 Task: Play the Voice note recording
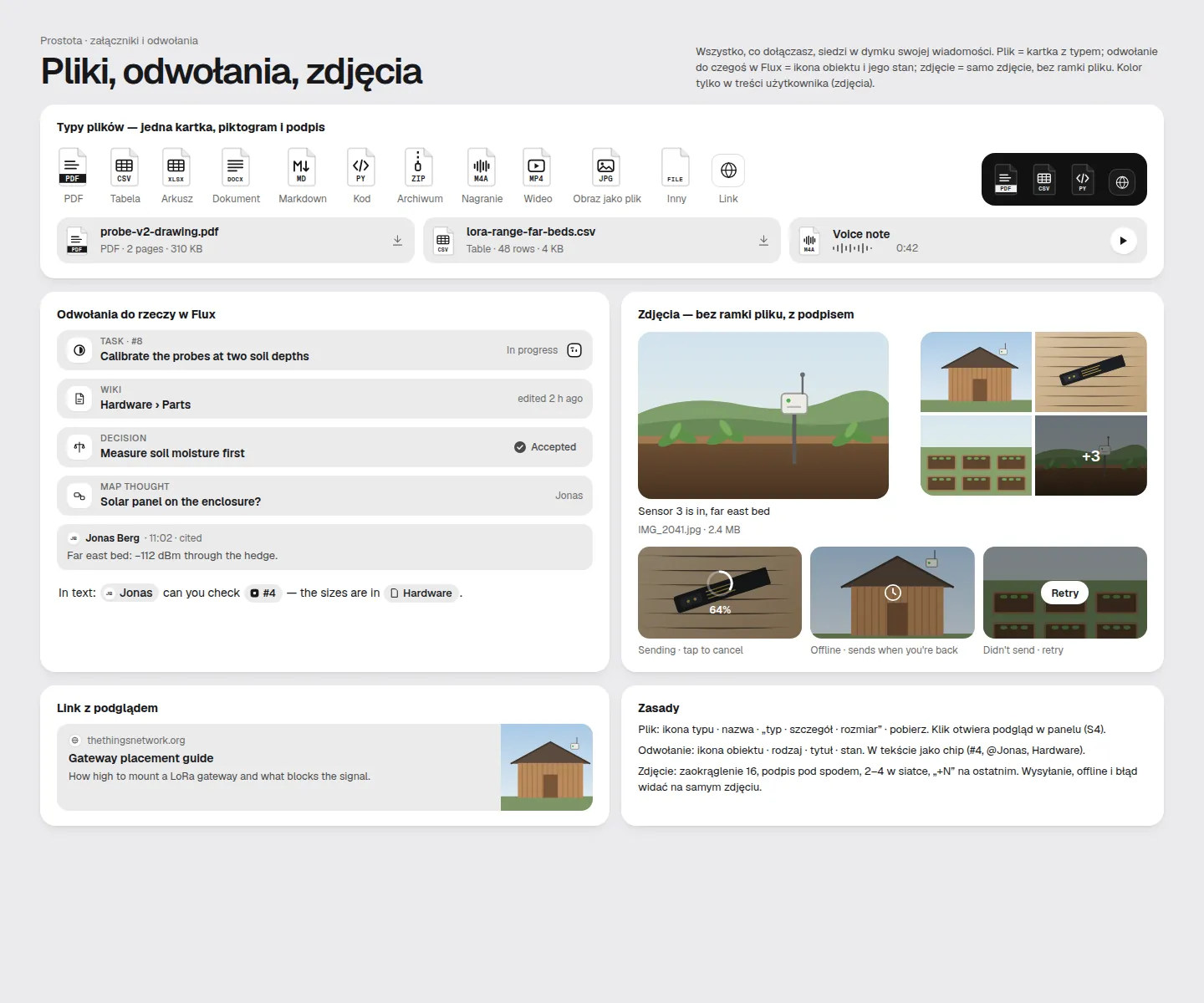point(1123,241)
